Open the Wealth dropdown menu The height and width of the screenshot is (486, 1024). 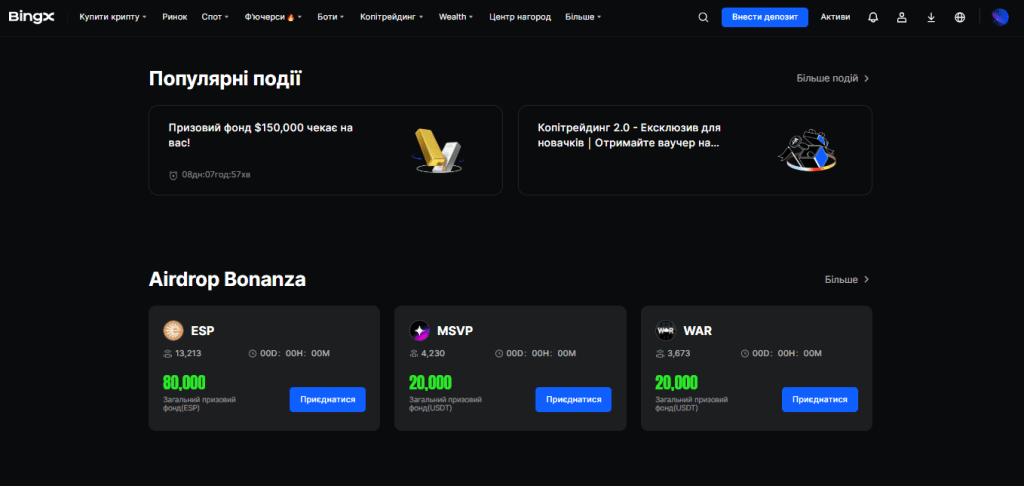[456, 17]
